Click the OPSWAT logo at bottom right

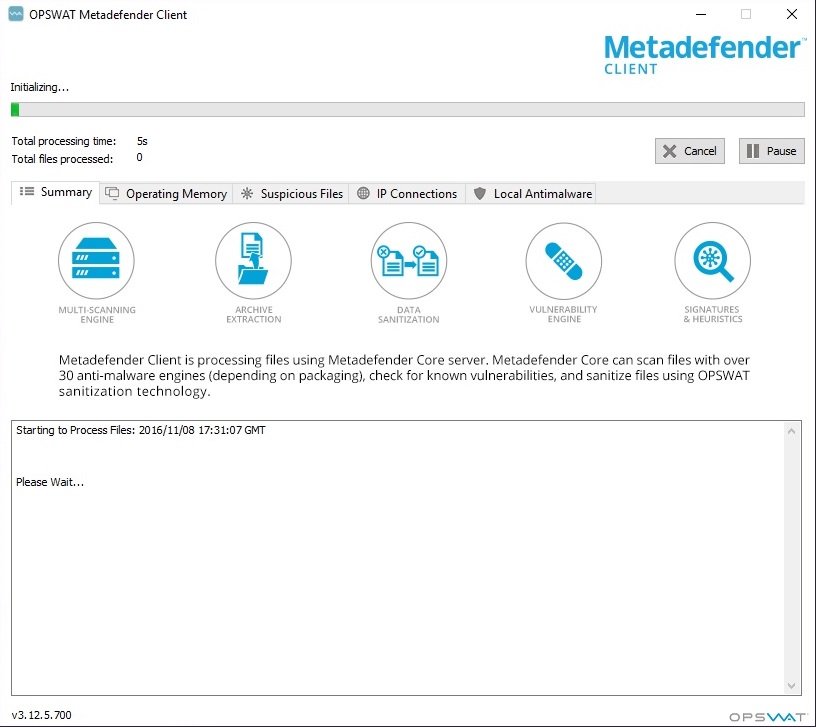coord(767,717)
